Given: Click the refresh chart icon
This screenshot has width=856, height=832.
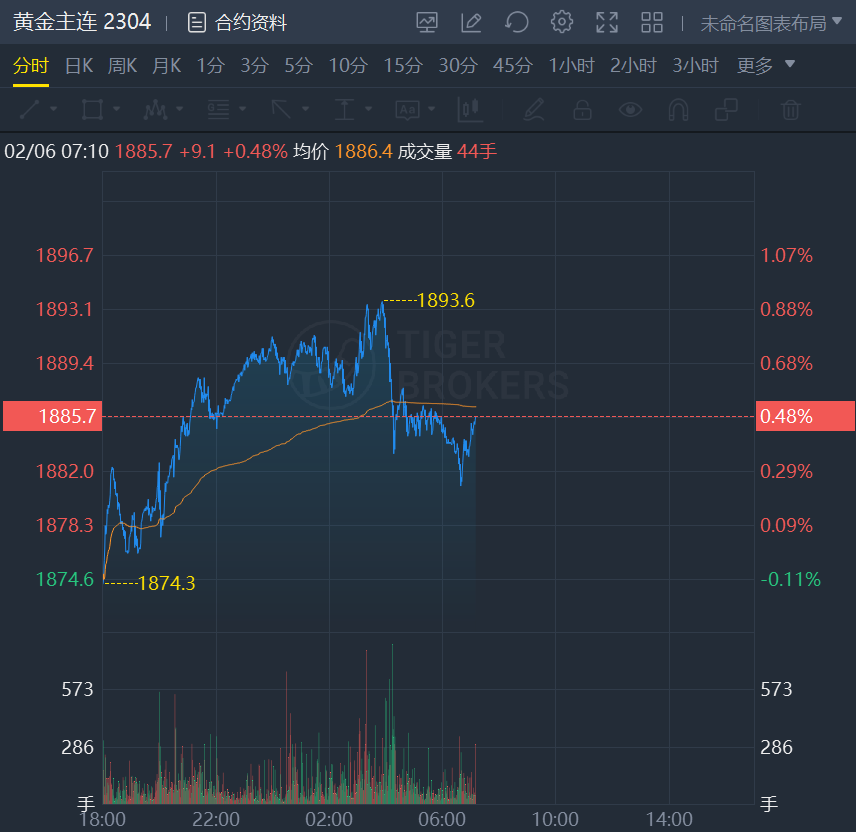Looking at the screenshot, I should pyautogui.click(x=517, y=22).
